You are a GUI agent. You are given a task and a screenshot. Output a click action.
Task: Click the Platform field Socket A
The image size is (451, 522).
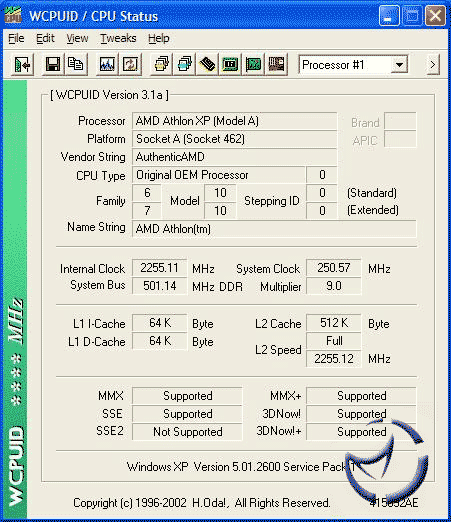234,139
